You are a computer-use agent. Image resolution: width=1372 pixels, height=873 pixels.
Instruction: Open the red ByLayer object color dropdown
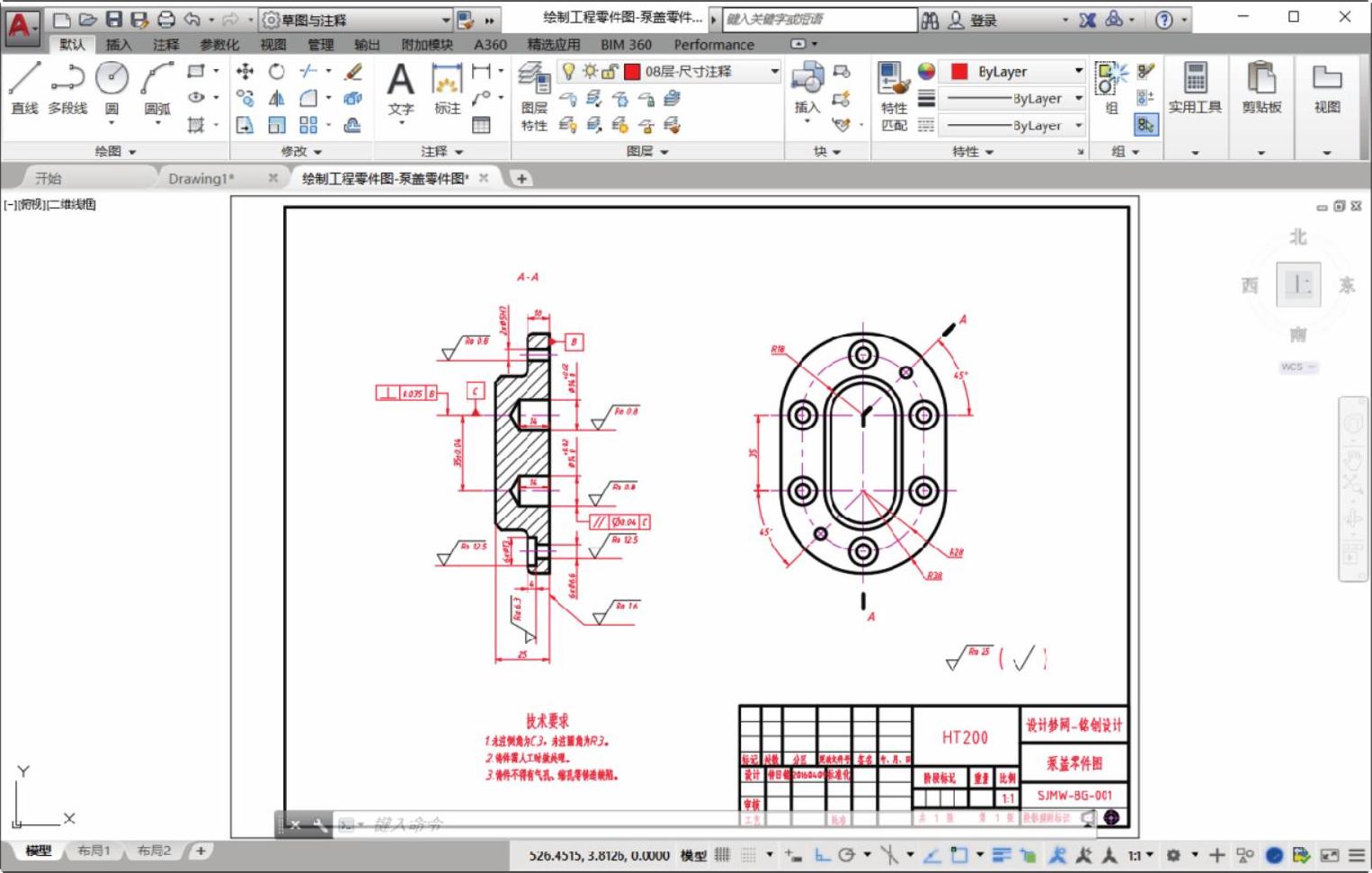(x=1016, y=71)
